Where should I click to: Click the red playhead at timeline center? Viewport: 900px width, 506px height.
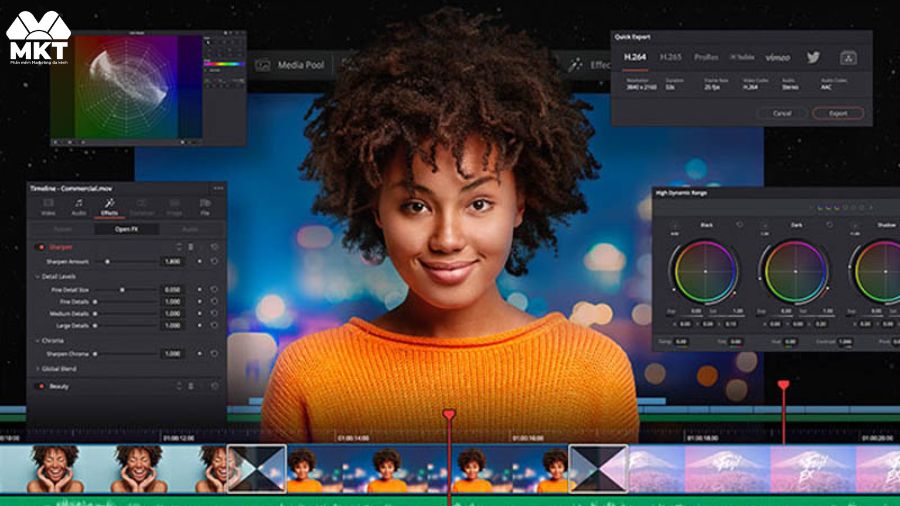[x=449, y=414]
